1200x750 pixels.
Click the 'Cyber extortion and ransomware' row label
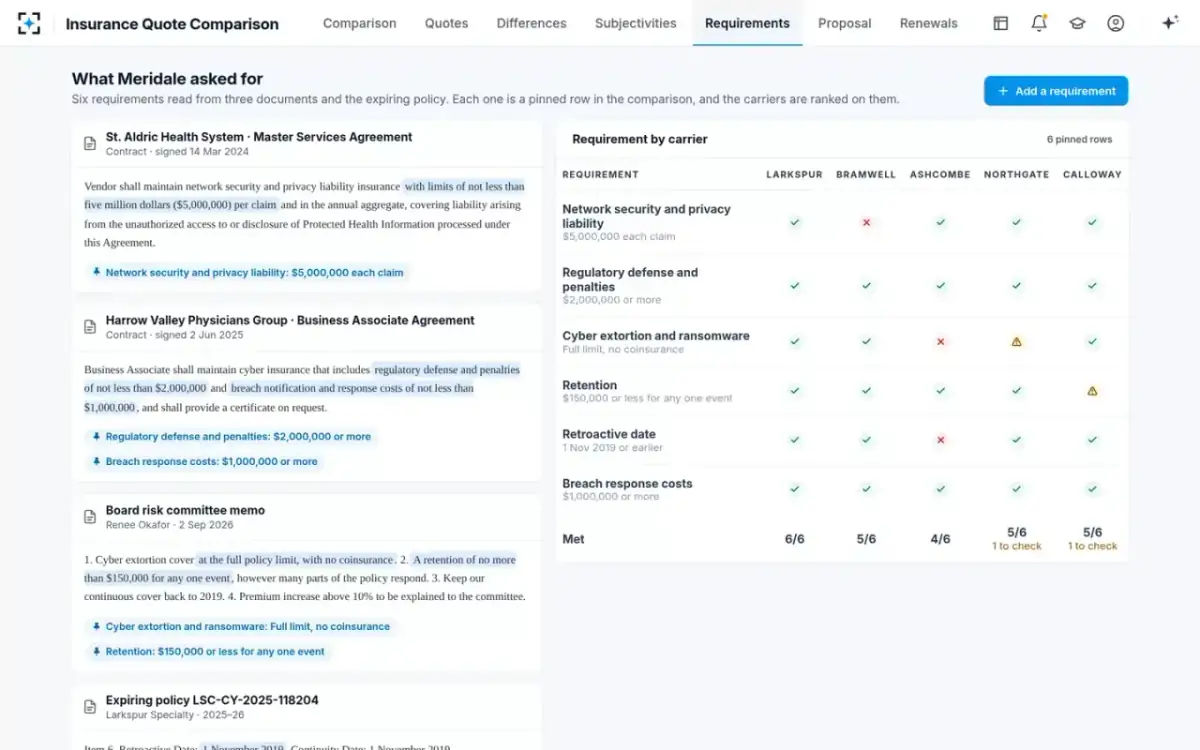point(656,336)
